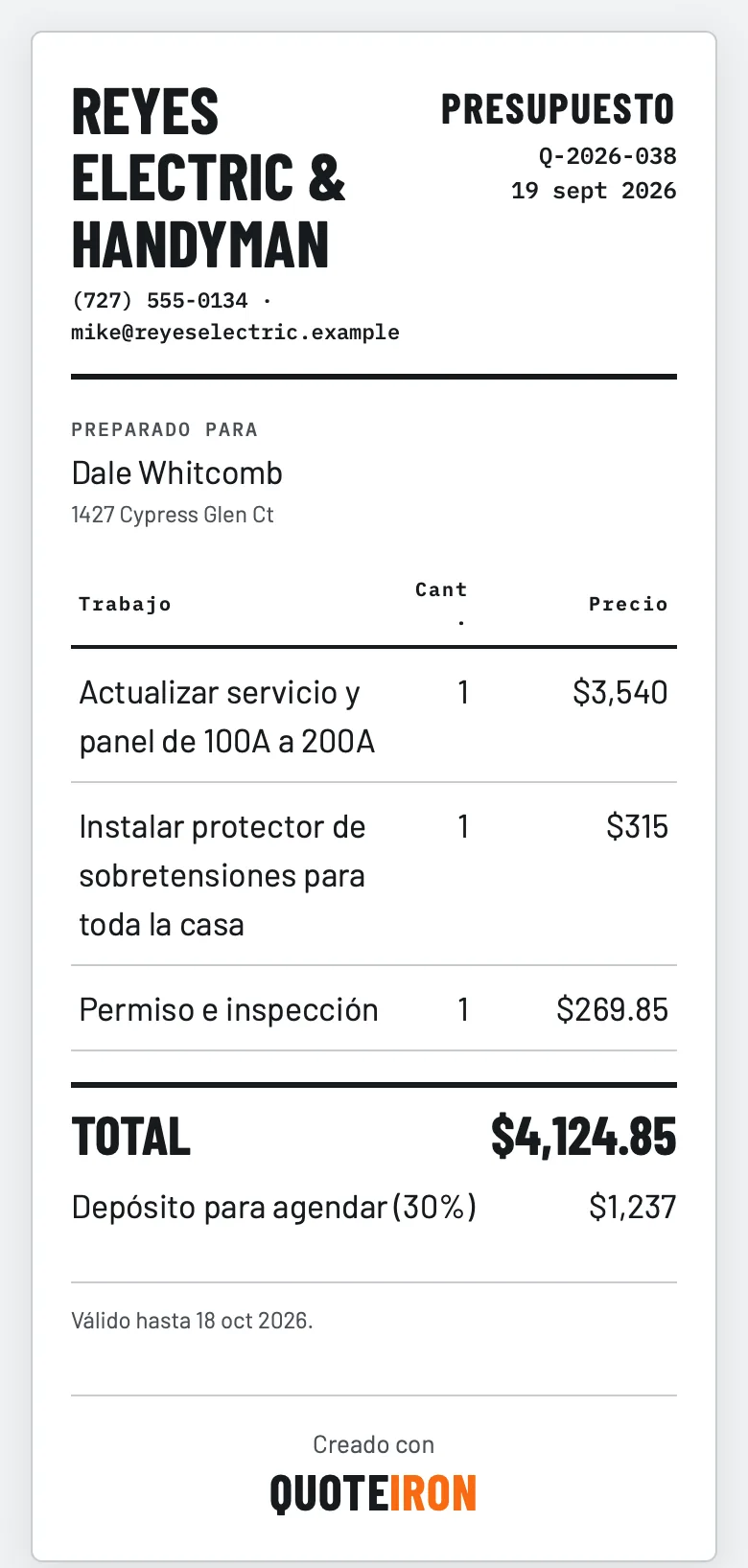Click the REYES ELECTRIC & HANDYMAN heading
This screenshot has height=1568, width=748.
click(x=208, y=177)
